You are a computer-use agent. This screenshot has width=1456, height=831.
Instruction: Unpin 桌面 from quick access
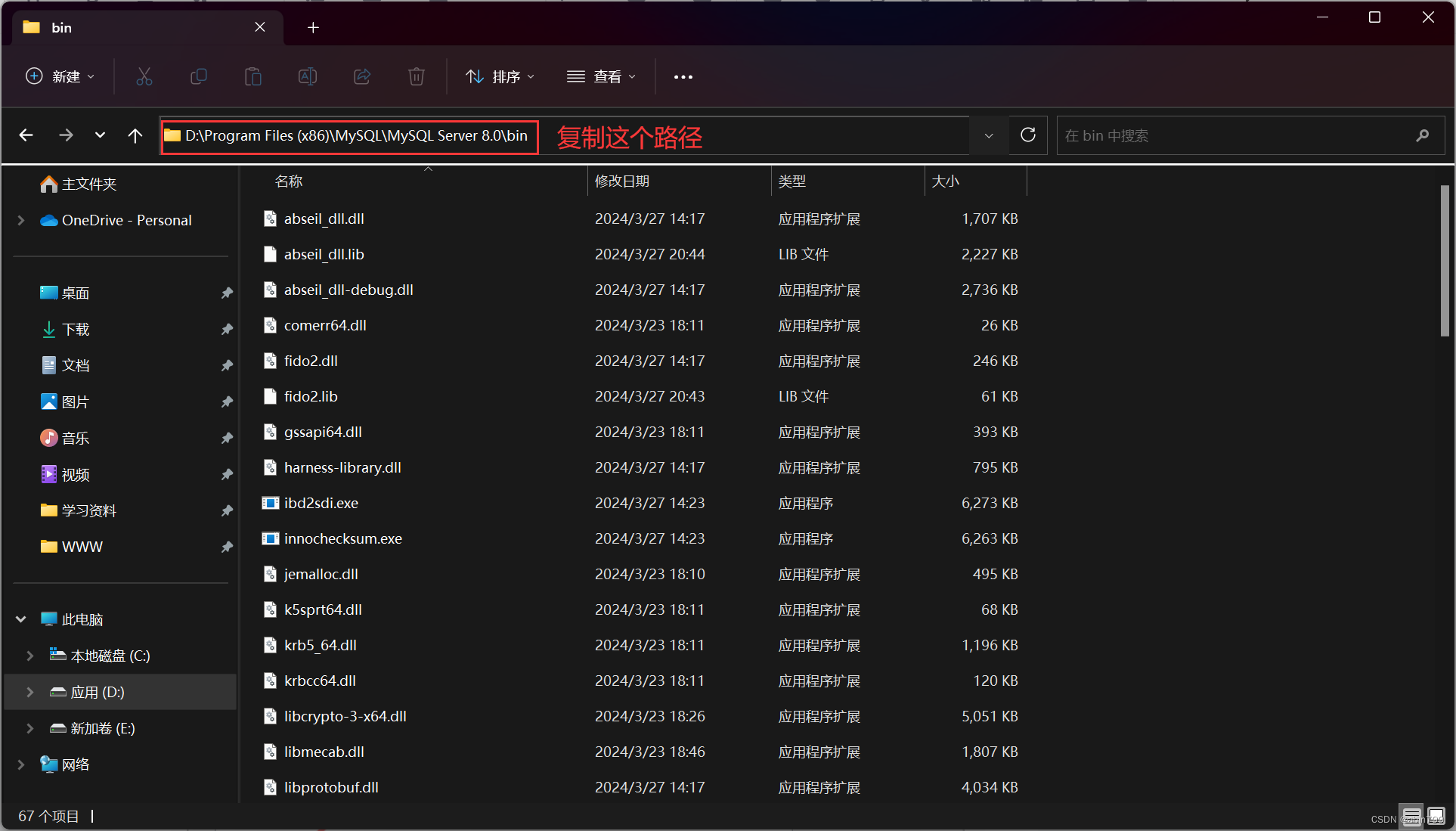(226, 293)
